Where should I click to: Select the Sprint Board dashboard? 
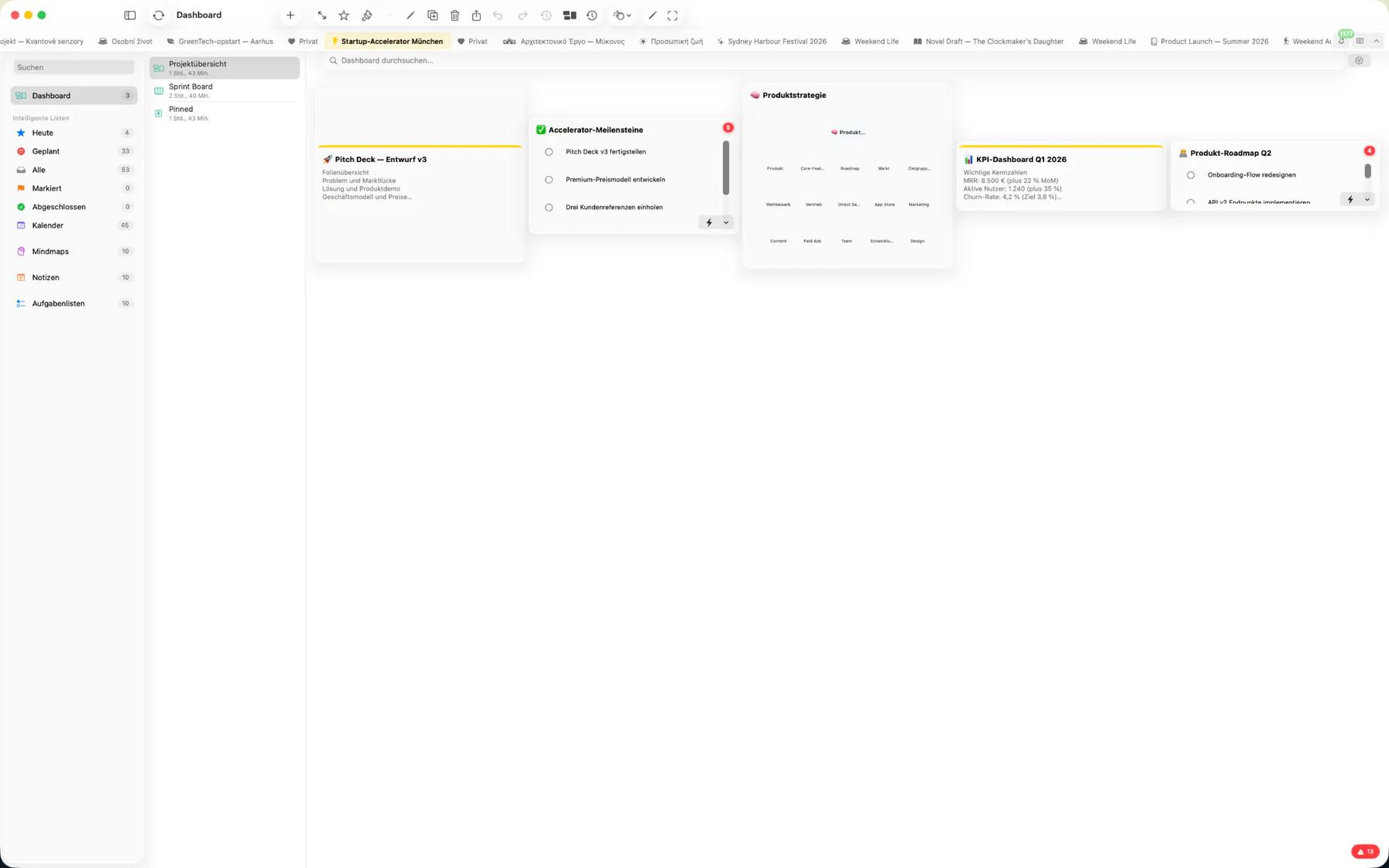[x=225, y=91]
